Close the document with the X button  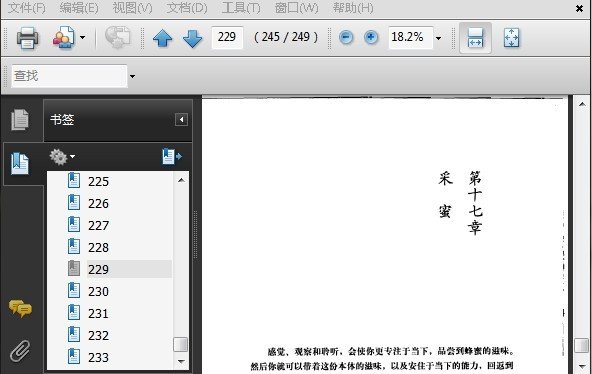tap(580, 8)
